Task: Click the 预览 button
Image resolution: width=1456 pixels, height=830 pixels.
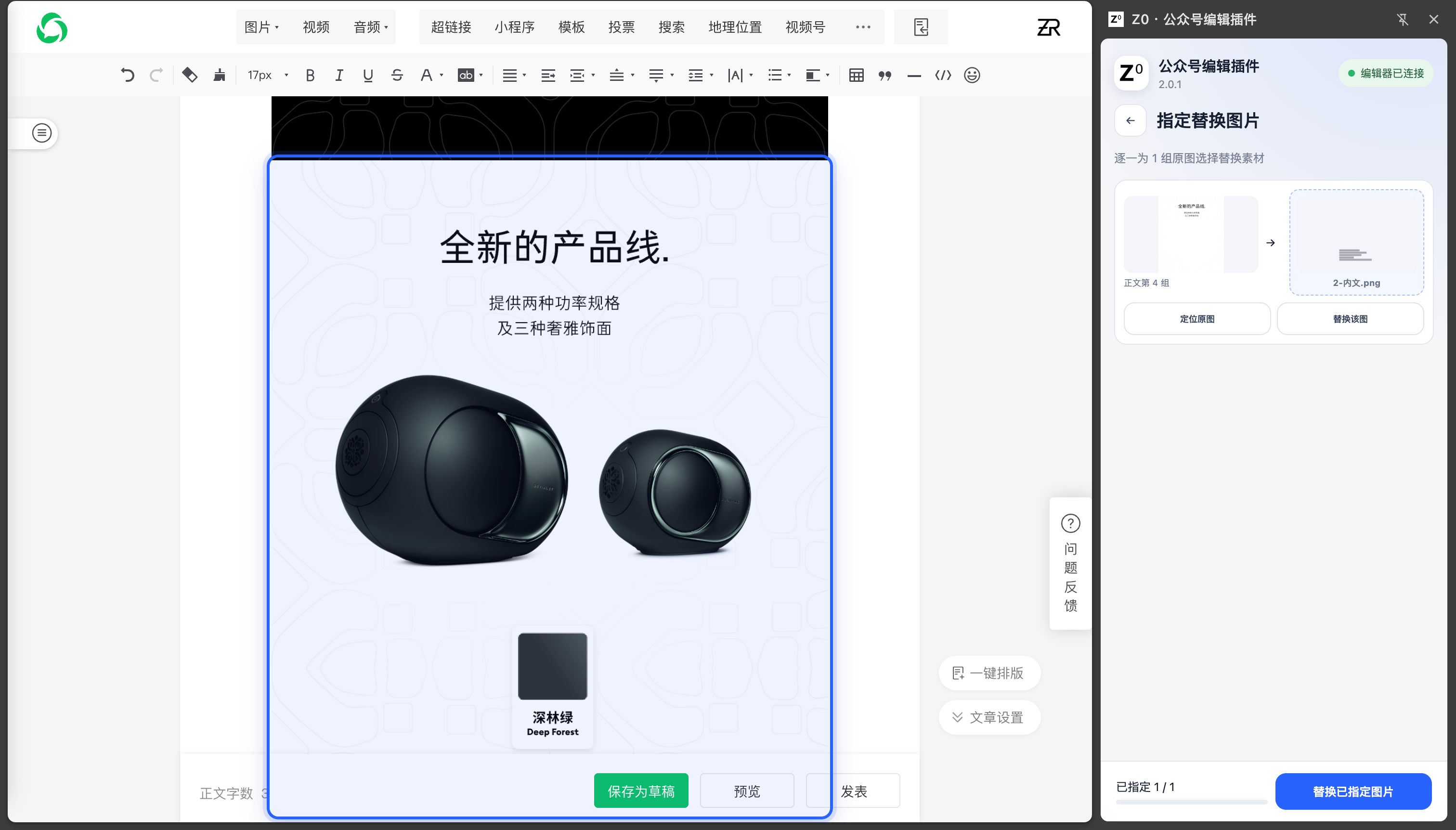Action: 747,791
